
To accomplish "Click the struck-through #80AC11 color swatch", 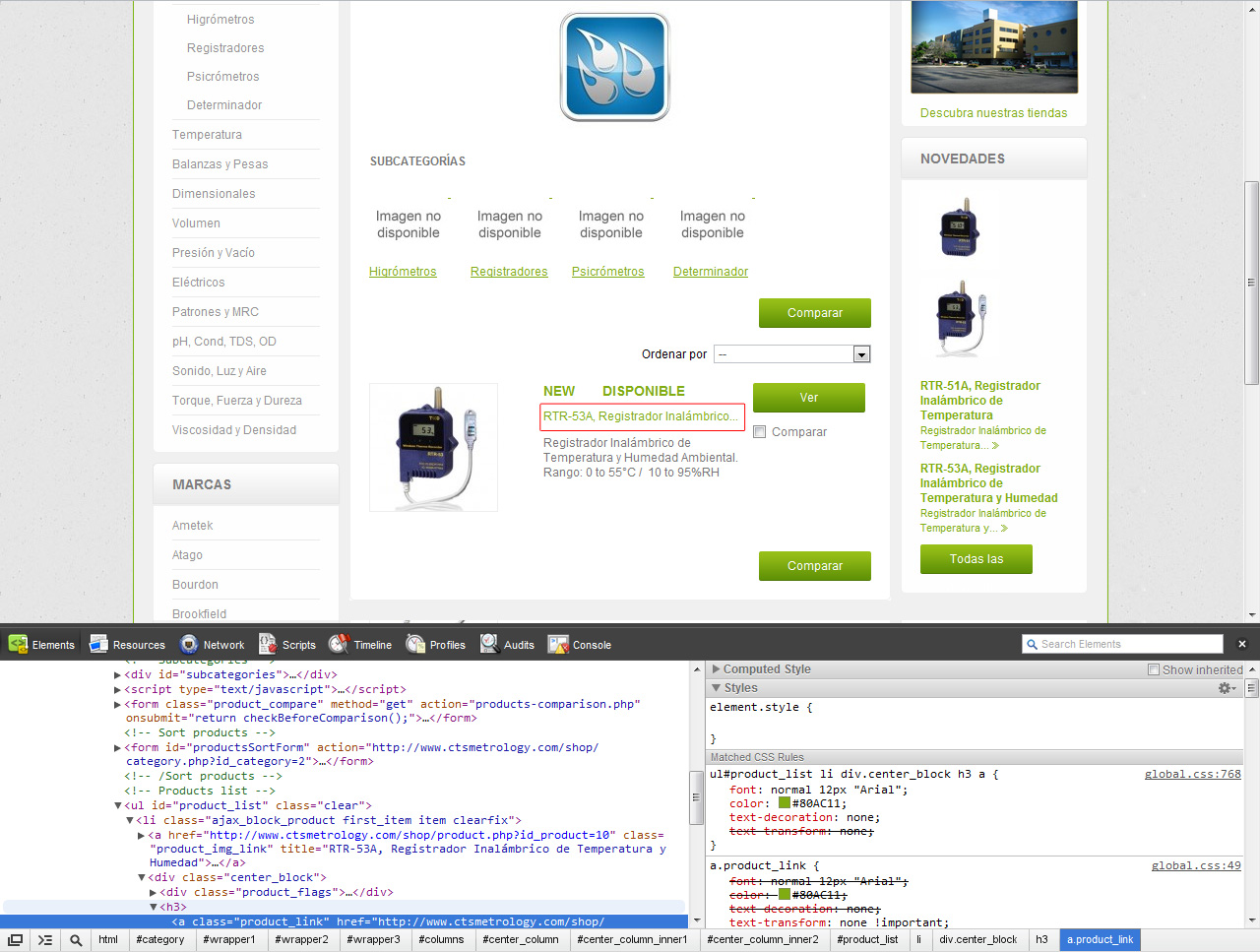I will tap(785, 895).
